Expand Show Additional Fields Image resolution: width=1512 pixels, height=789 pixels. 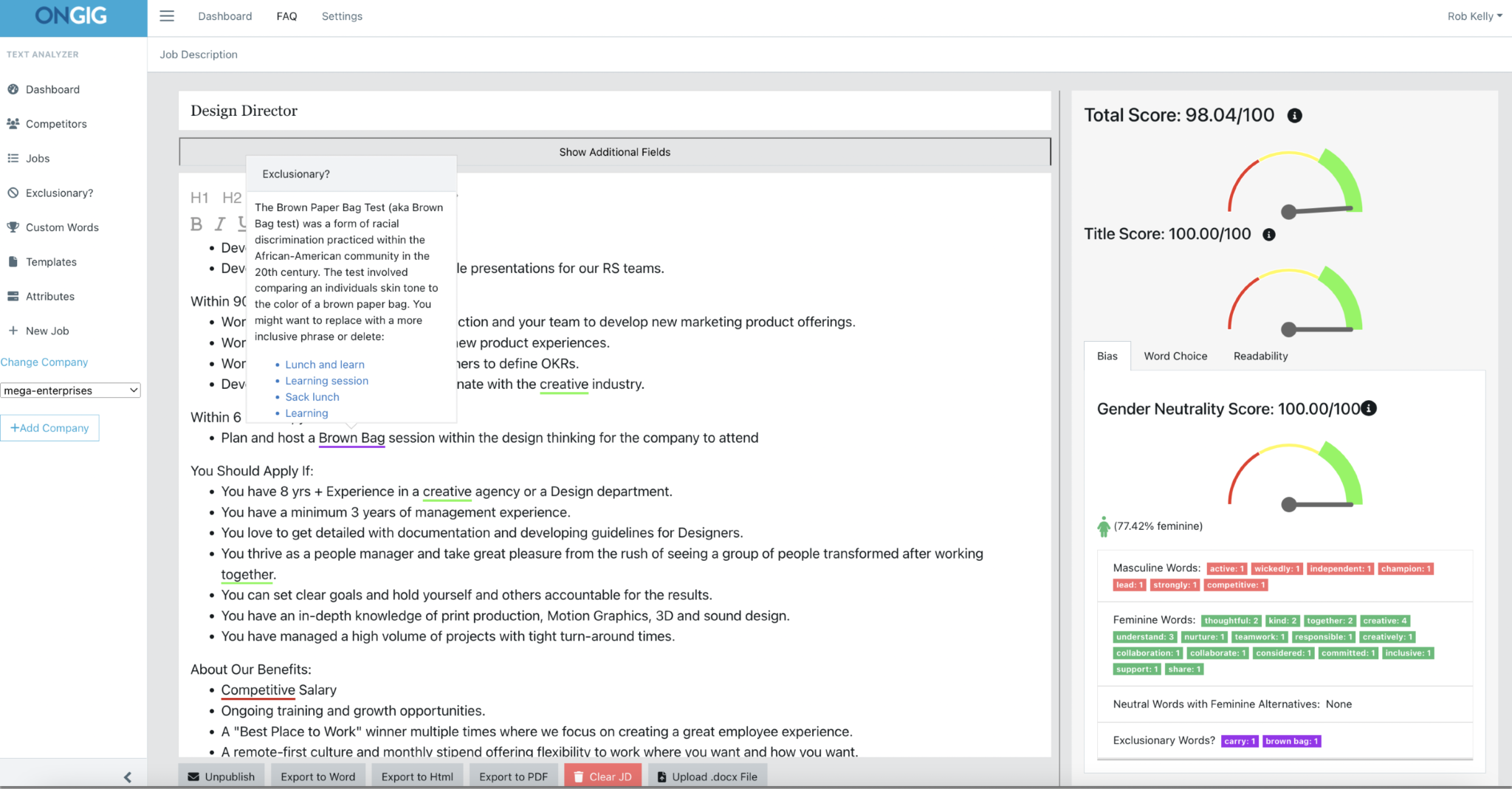(x=614, y=151)
